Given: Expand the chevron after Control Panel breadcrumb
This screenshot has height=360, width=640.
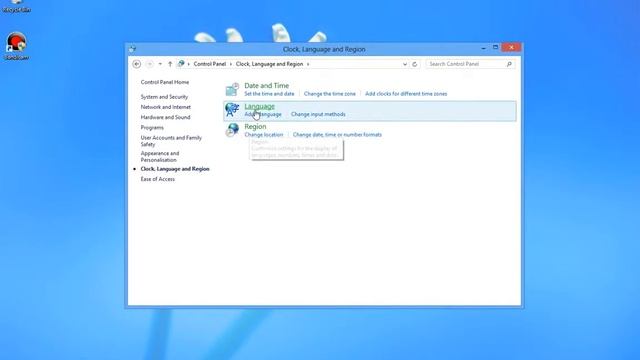Looking at the screenshot, I should (x=231, y=64).
